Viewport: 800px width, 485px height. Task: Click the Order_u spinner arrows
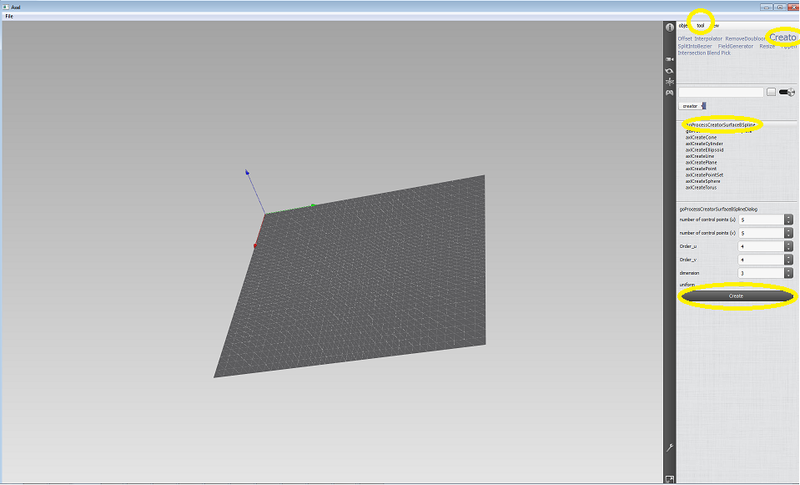pos(788,245)
